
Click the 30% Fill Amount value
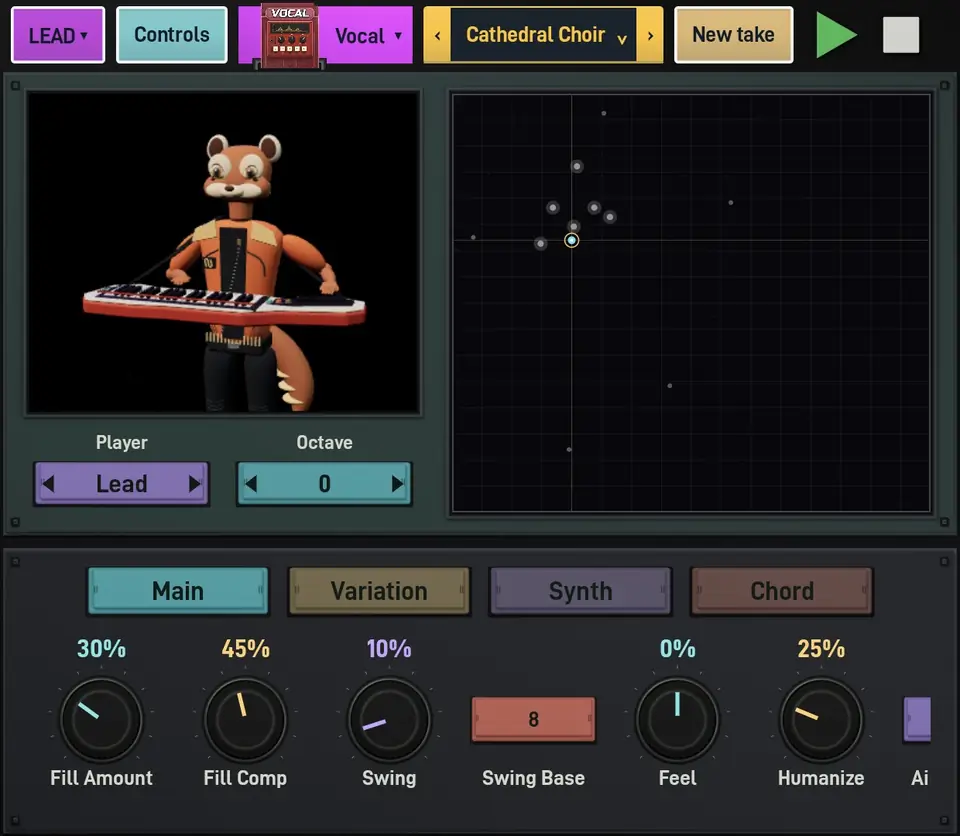[x=101, y=649]
